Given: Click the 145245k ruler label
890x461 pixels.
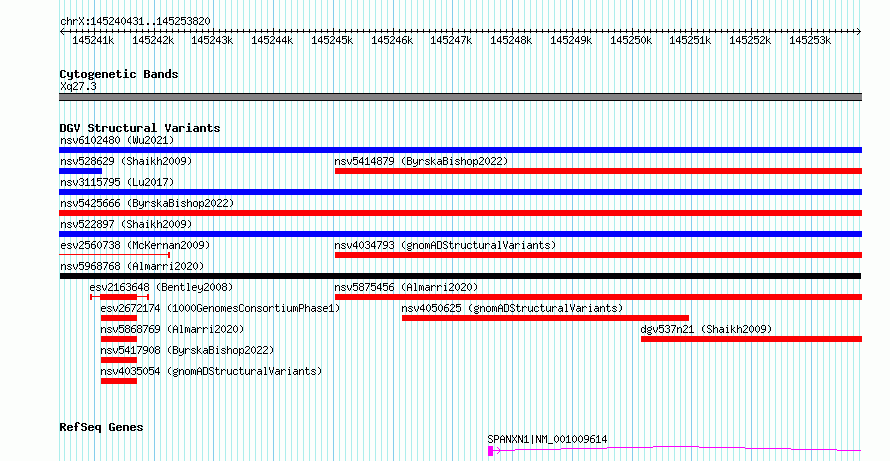Looking at the screenshot, I should coord(332,40).
